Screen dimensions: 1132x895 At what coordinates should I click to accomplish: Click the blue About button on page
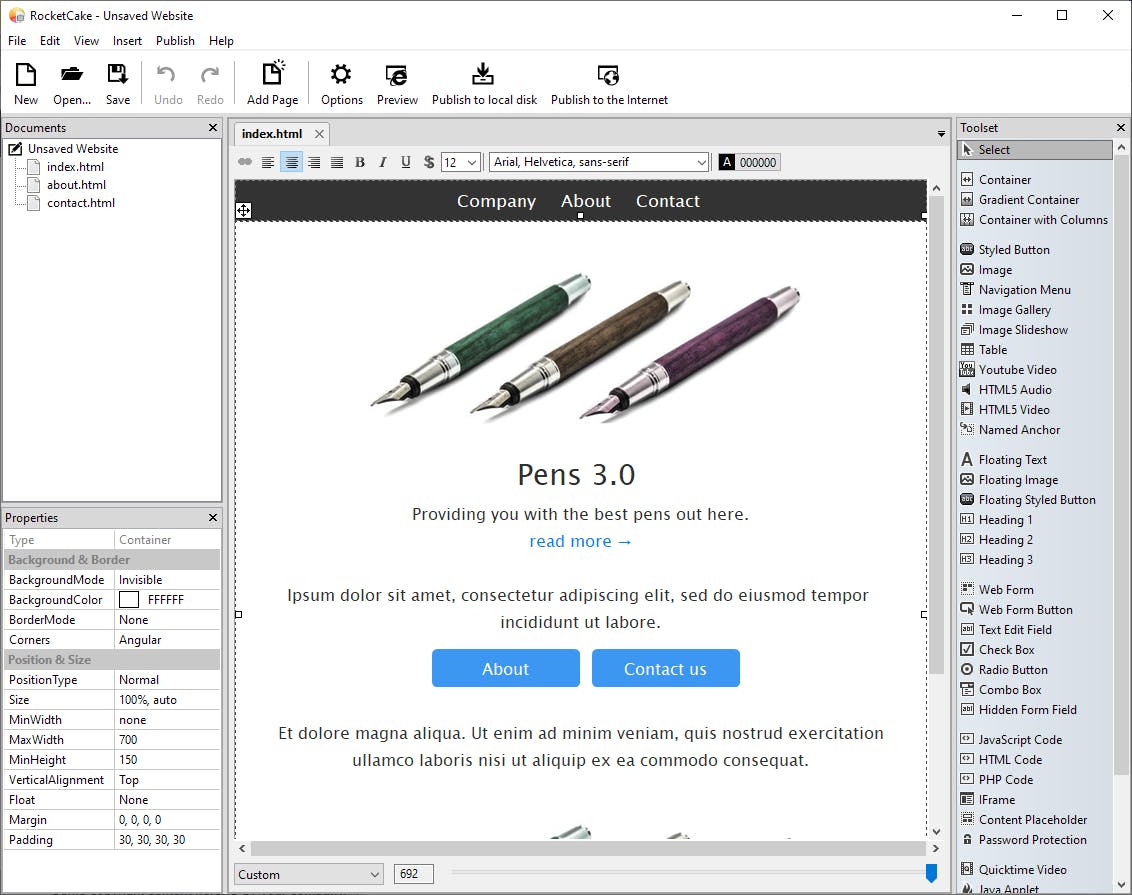pos(506,668)
